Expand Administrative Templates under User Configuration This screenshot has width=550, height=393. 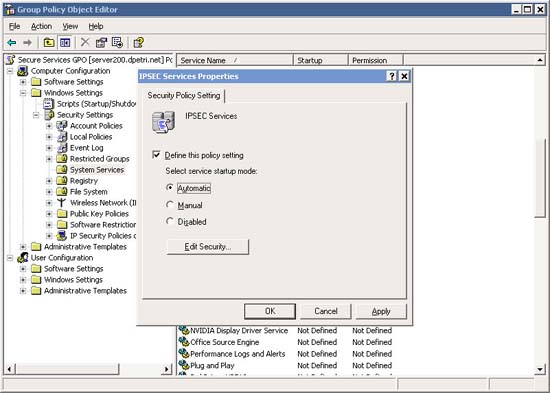click(23, 291)
